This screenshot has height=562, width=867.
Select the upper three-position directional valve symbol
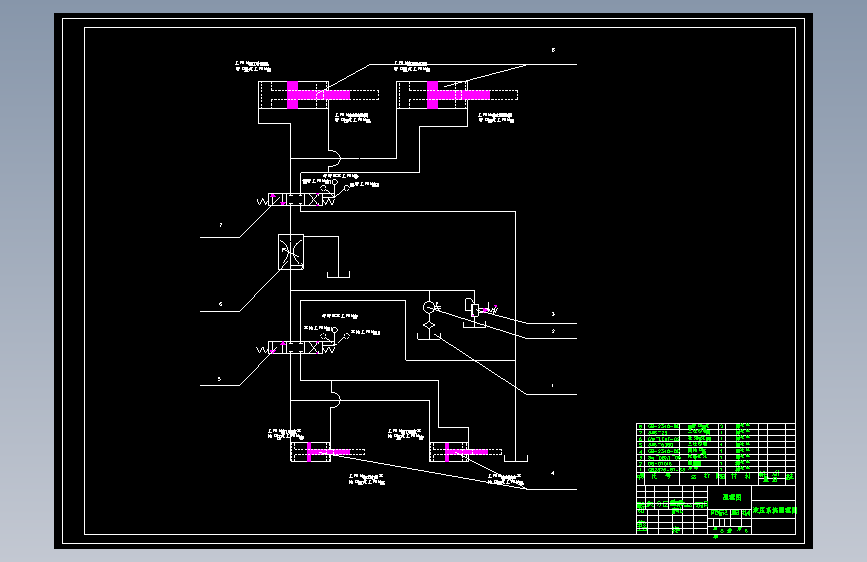pos(295,200)
